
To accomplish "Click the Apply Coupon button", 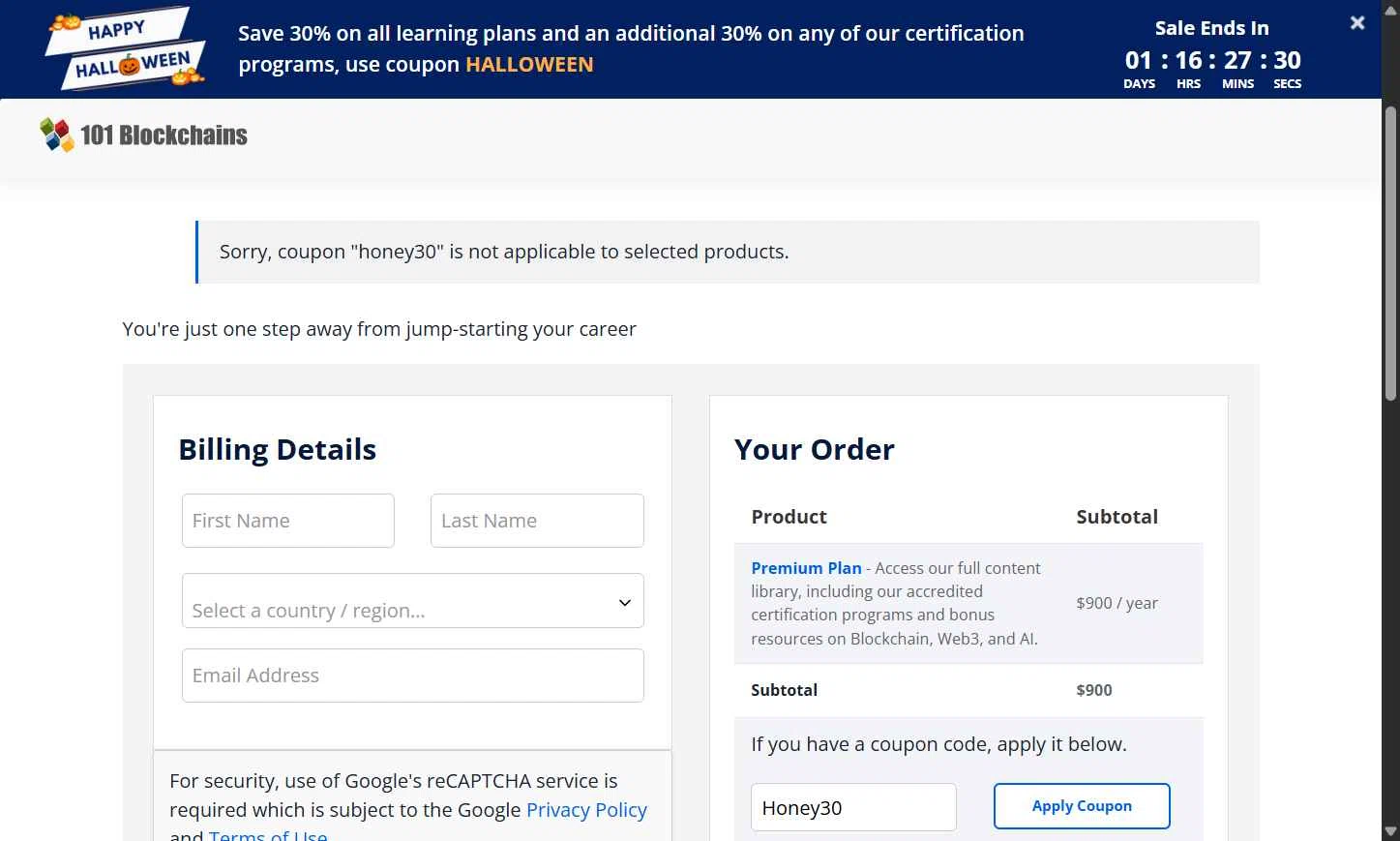I will click(1082, 806).
